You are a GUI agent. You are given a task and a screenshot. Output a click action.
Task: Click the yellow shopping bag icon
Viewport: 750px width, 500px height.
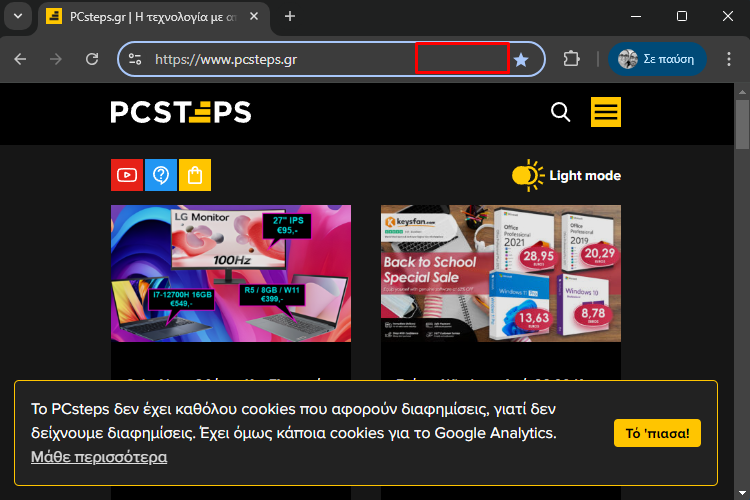coord(195,175)
